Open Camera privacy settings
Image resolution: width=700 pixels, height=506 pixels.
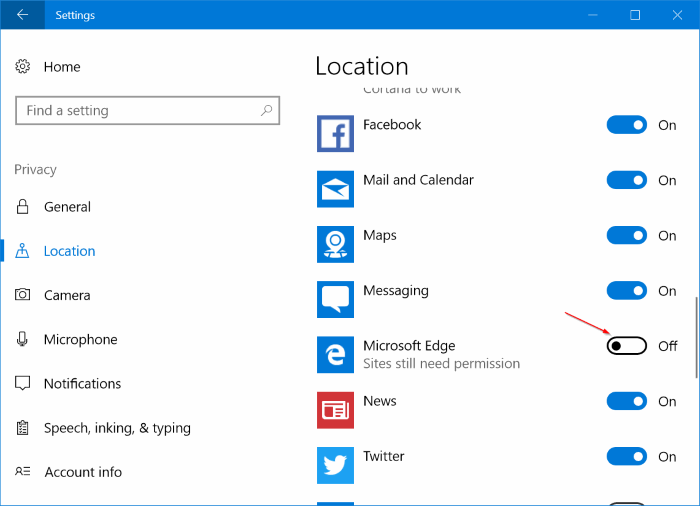tap(67, 295)
